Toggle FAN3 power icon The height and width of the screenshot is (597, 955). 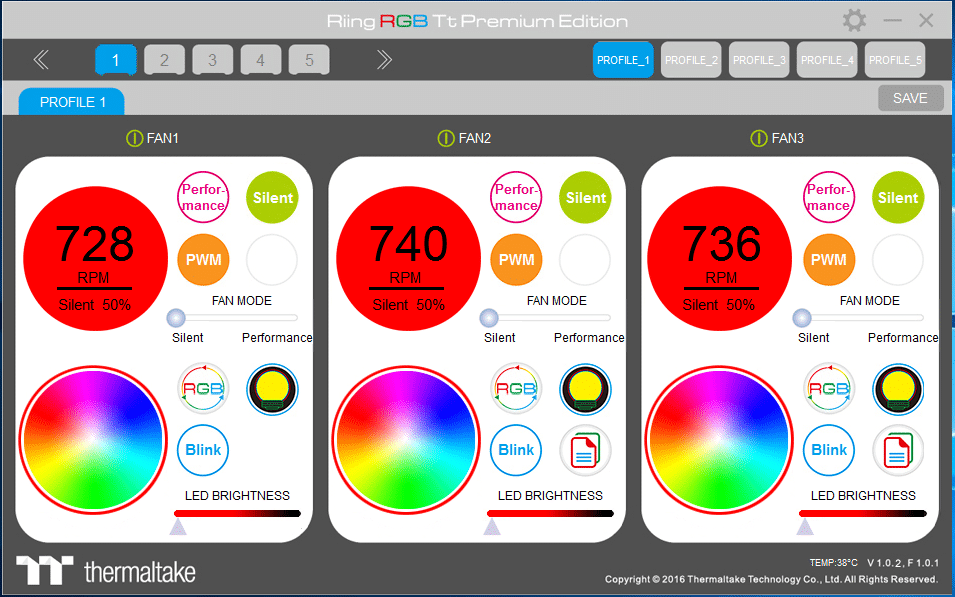point(758,138)
